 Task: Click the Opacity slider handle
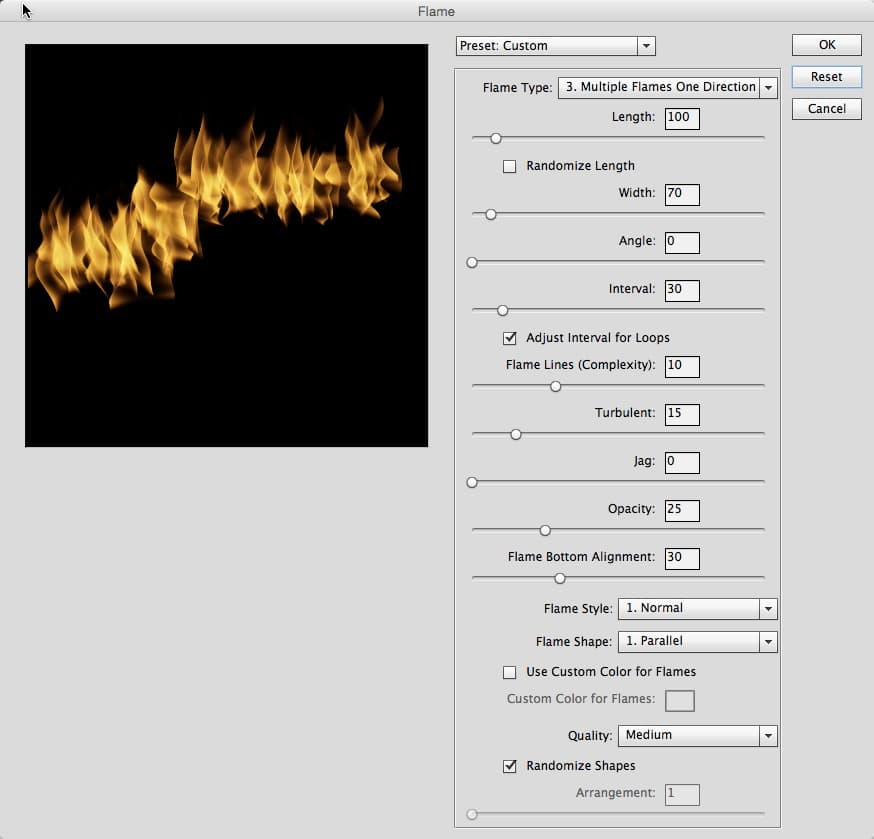(545, 530)
